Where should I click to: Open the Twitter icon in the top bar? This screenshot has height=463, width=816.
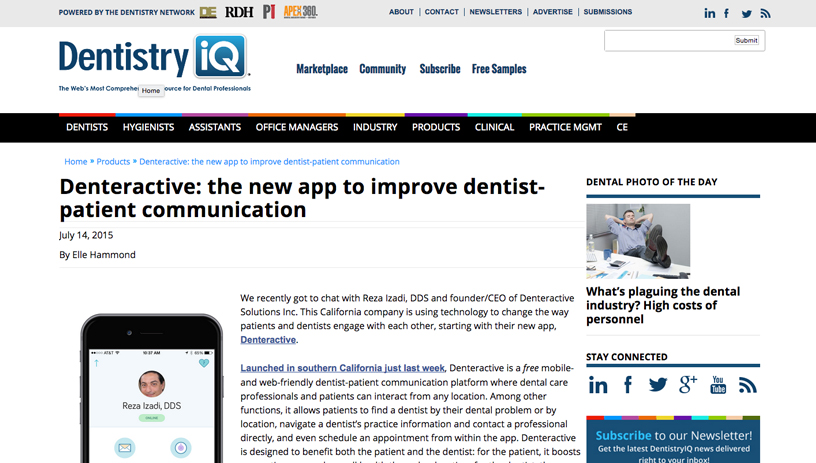747,14
